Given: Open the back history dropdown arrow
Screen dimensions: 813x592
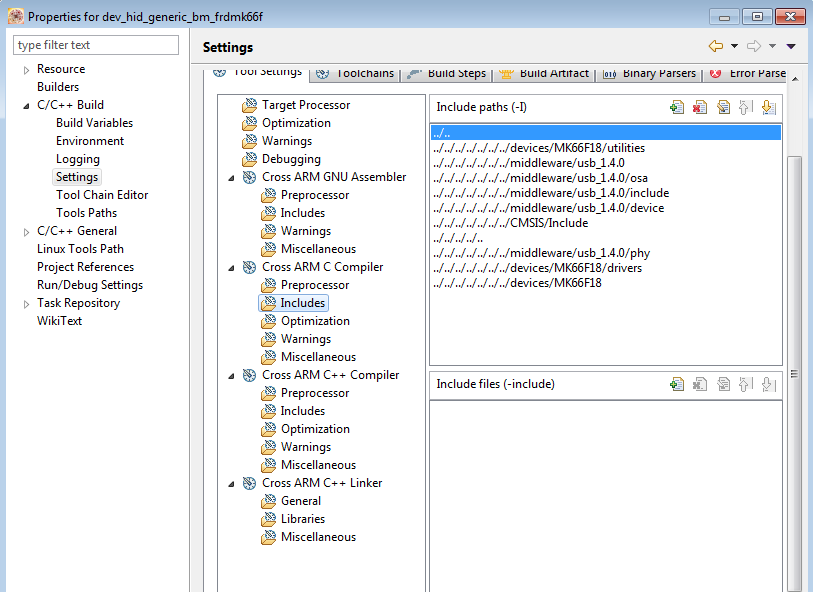Looking at the screenshot, I should coord(734,46).
